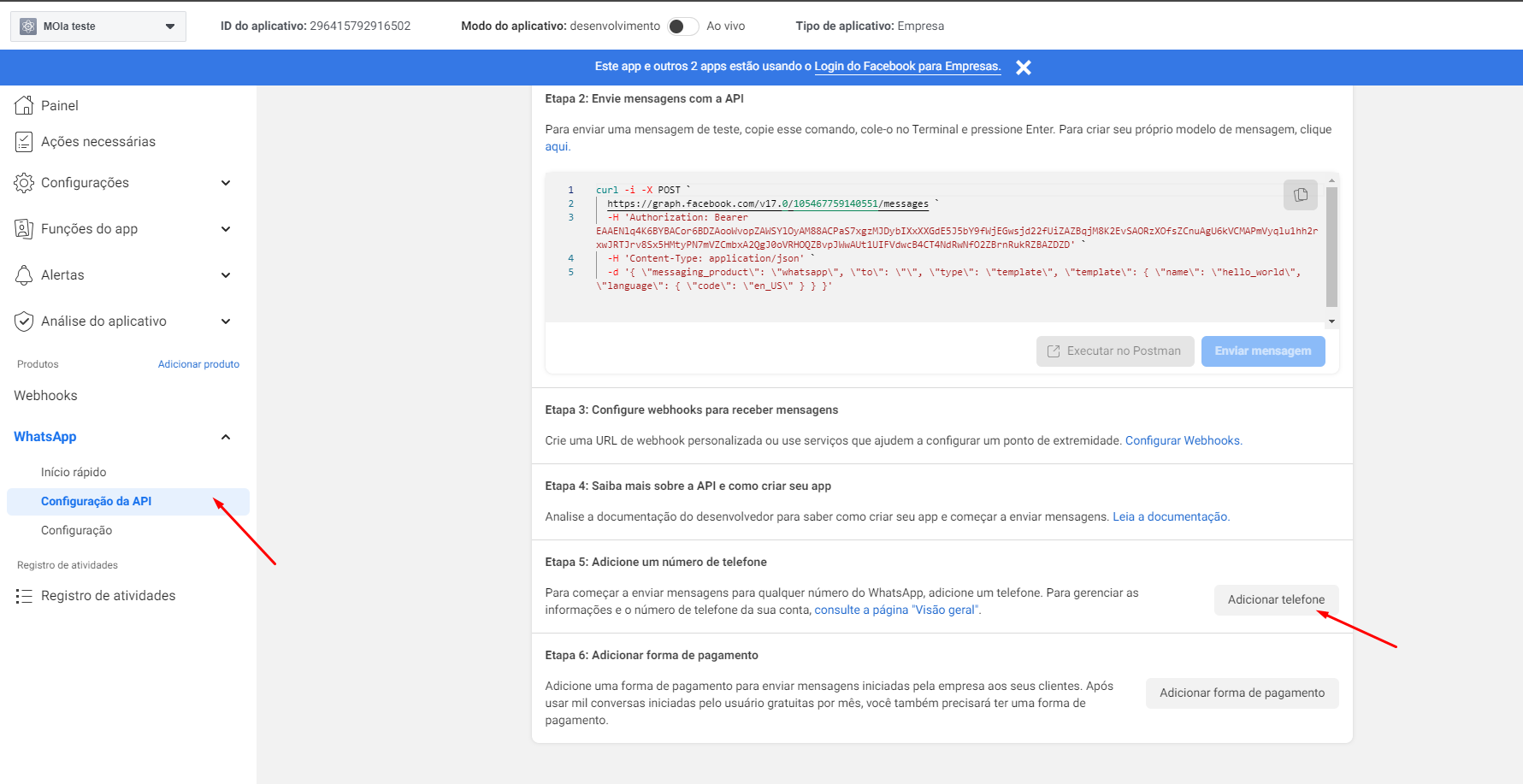Click the Tipo de aplicativo: Empresa label
The image size is (1523, 784).
click(x=870, y=27)
